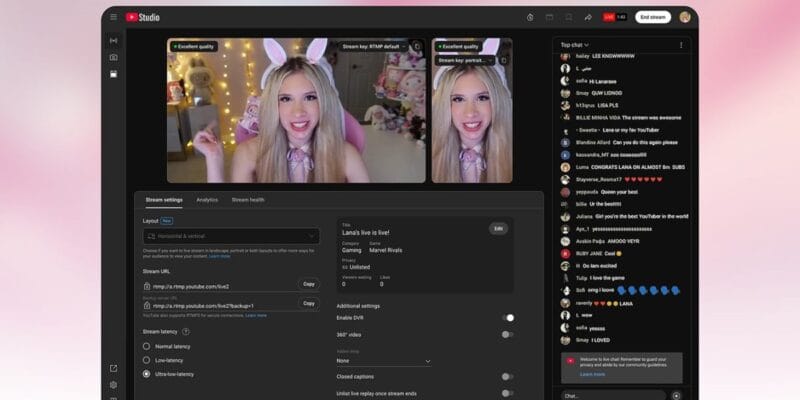
Task: Open the Horizontal & vertical layout dropdown
Action: point(231,236)
